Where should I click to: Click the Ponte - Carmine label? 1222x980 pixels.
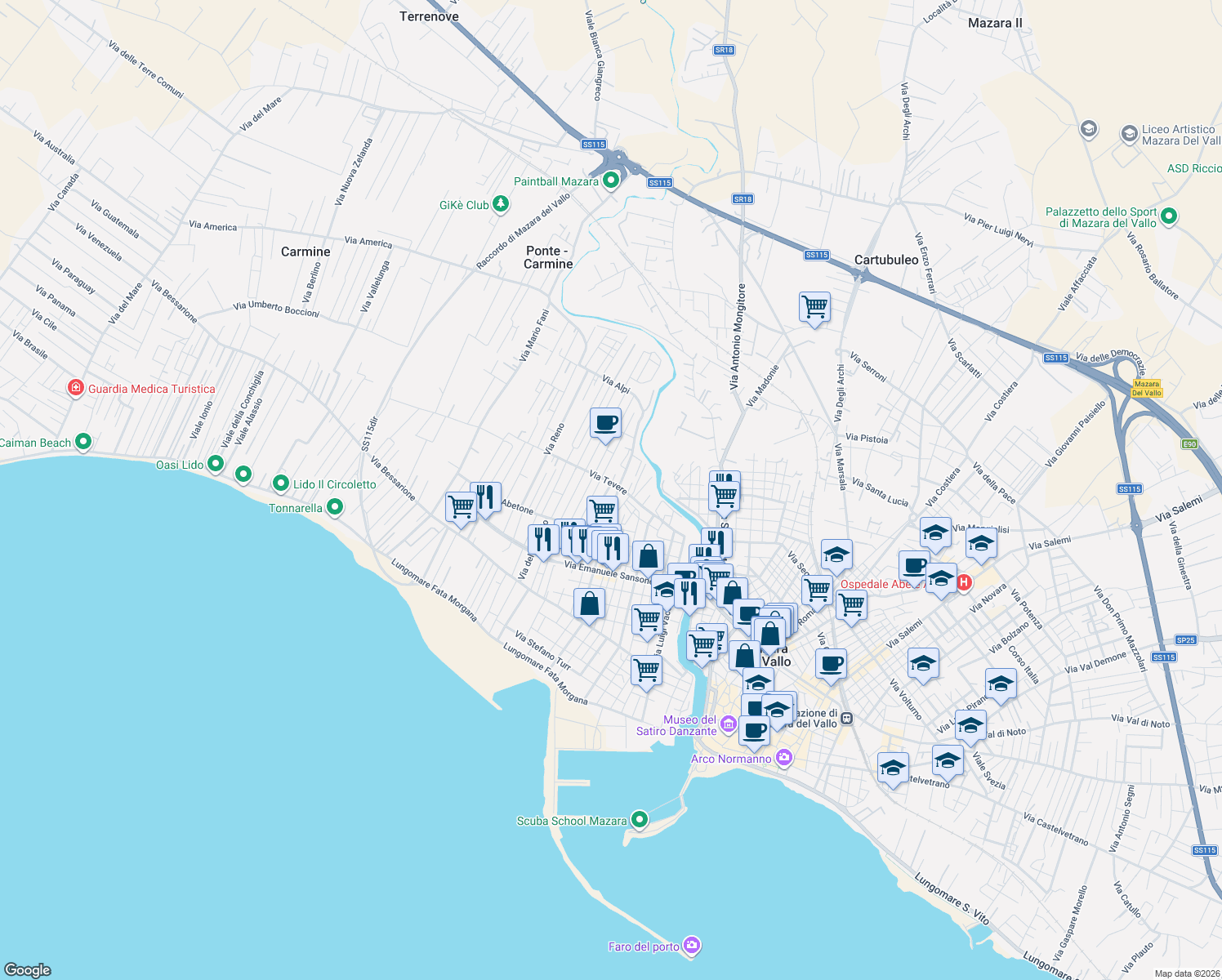[548, 257]
